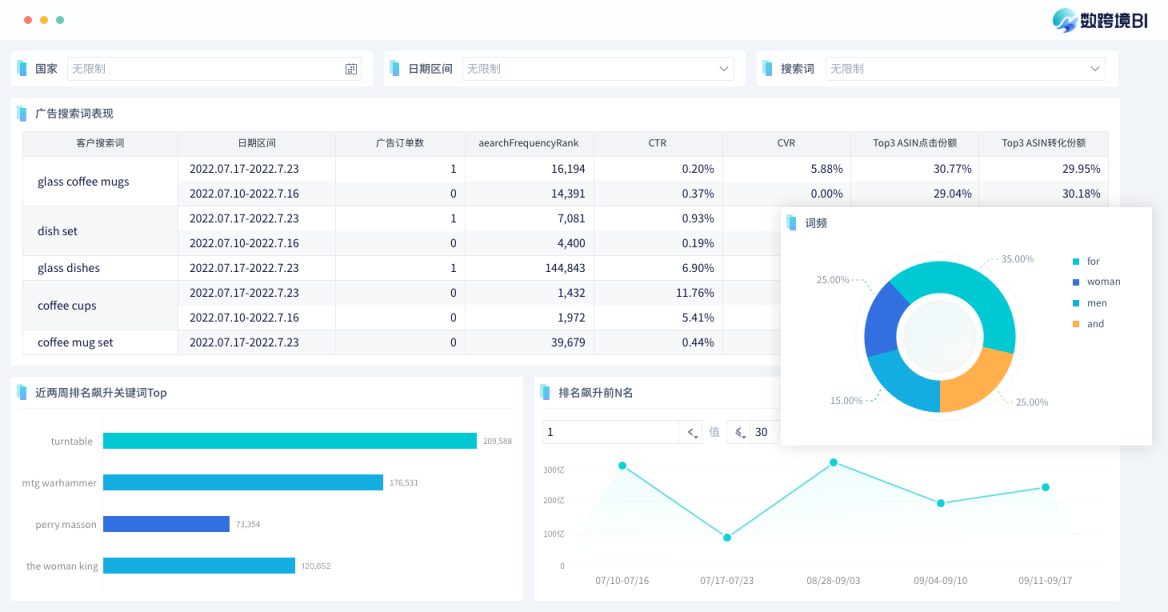Click the 近两周排名飙升关键词Top section icon

[22, 393]
